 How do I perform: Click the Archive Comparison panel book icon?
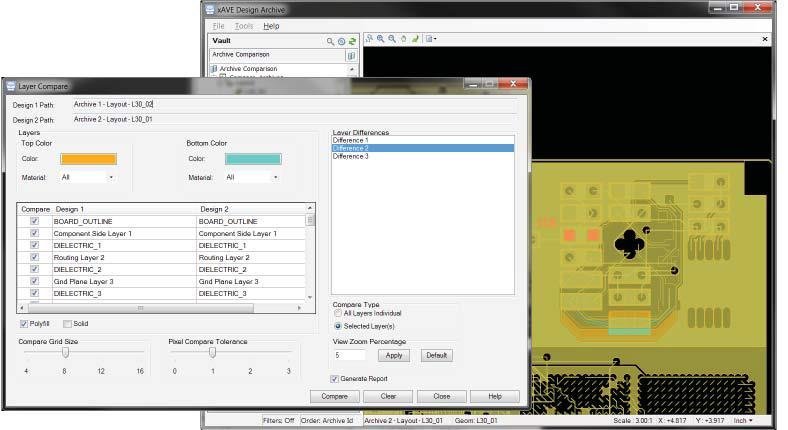(351, 55)
